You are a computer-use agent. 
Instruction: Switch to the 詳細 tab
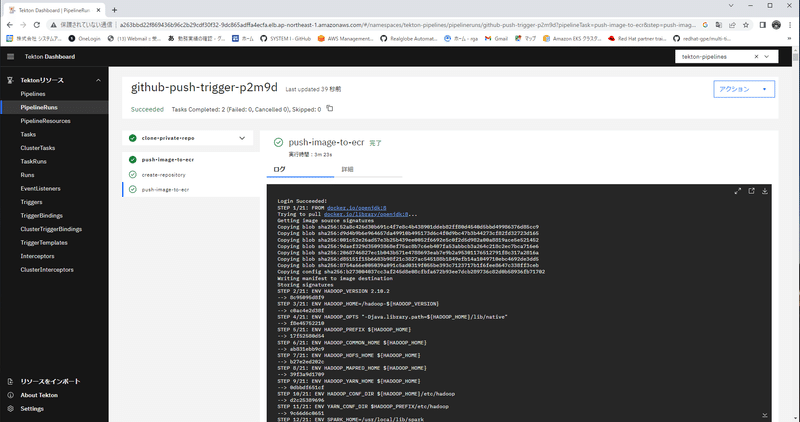click(x=368, y=169)
